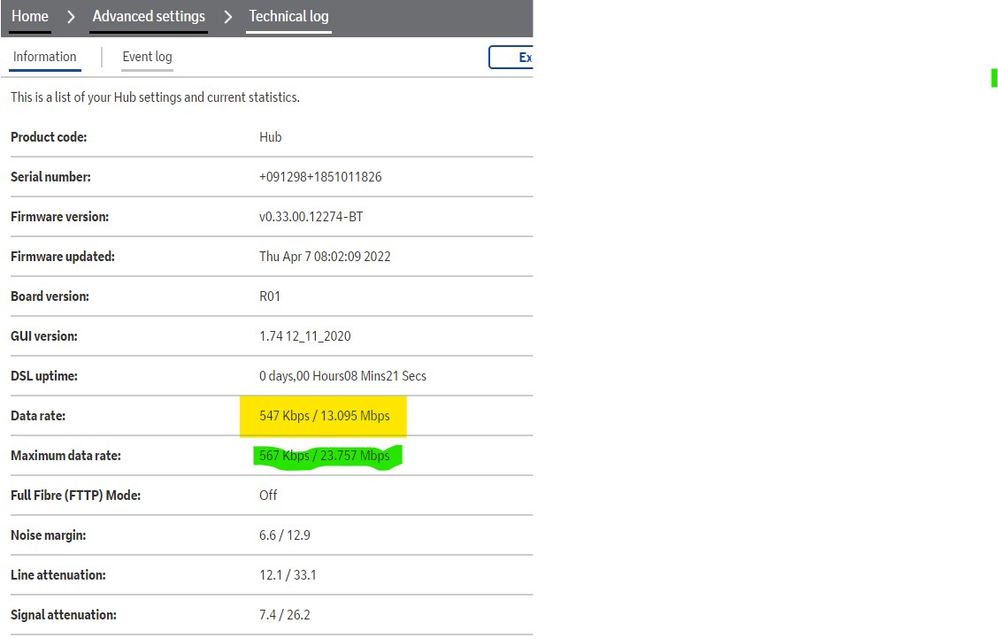998x639 pixels.
Task: Click the DSL uptime reading
Action: tap(342, 376)
